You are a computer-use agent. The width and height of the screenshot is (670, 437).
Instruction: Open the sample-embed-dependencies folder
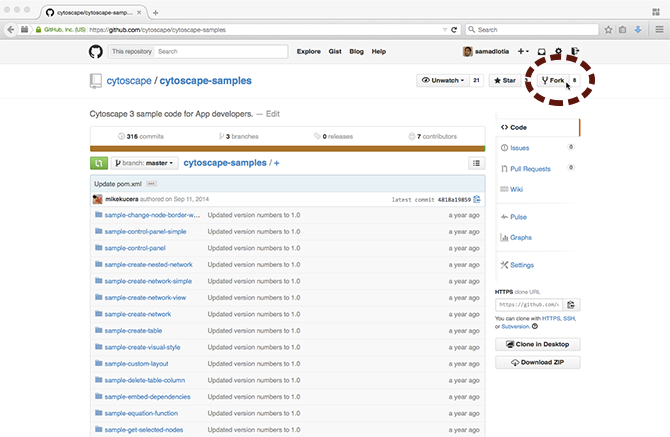pos(147,397)
